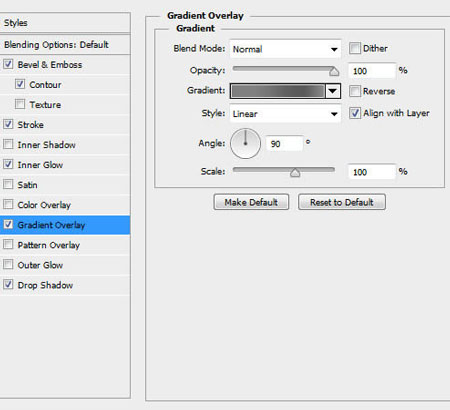Click the Scale value field
This screenshot has width=450, height=410.
point(372,172)
